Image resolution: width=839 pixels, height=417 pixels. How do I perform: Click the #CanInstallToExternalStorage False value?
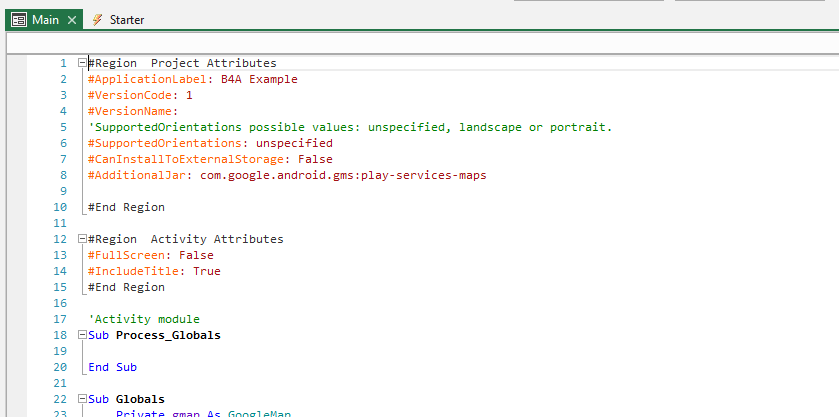(315, 159)
